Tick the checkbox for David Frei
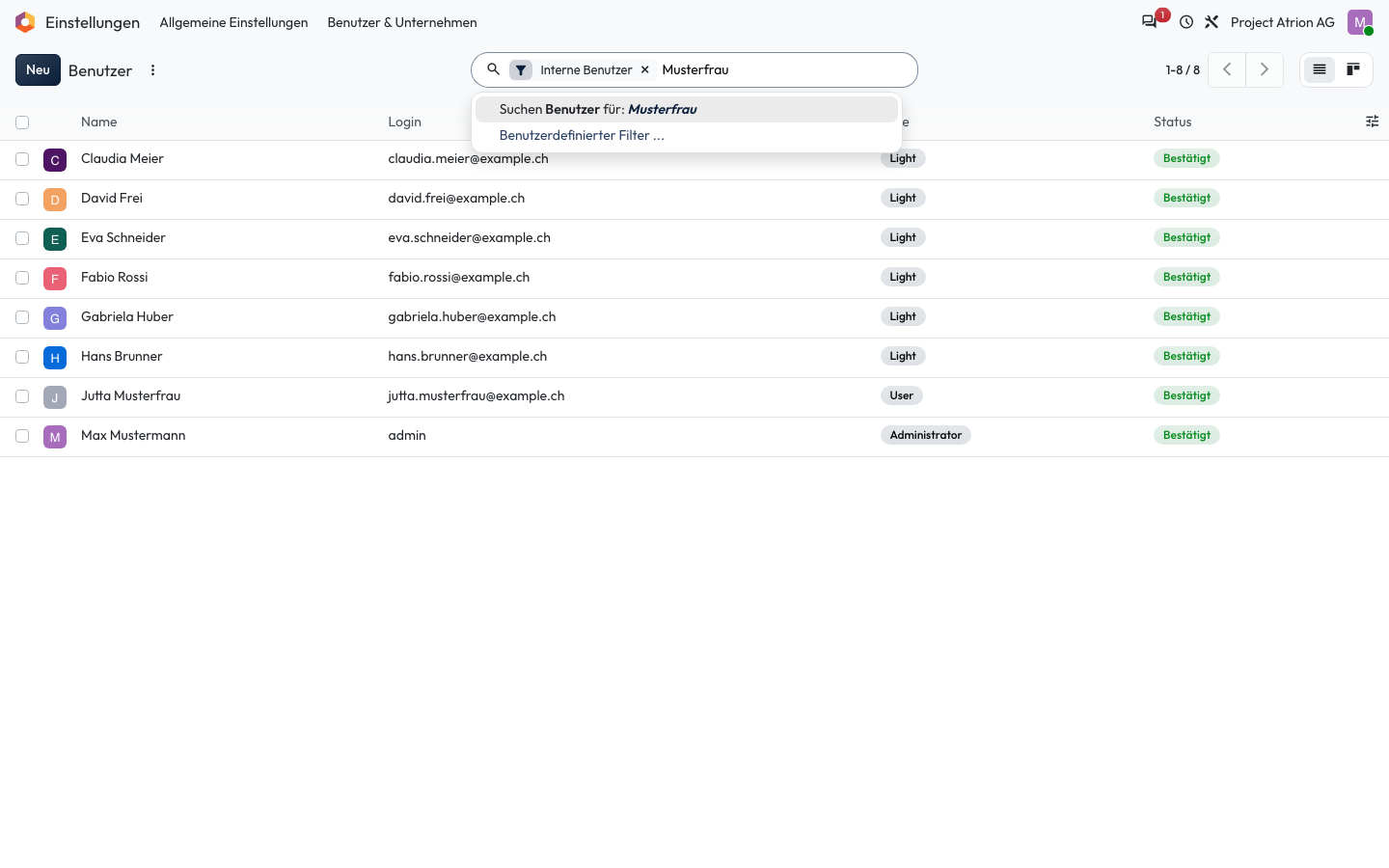 [22, 199]
